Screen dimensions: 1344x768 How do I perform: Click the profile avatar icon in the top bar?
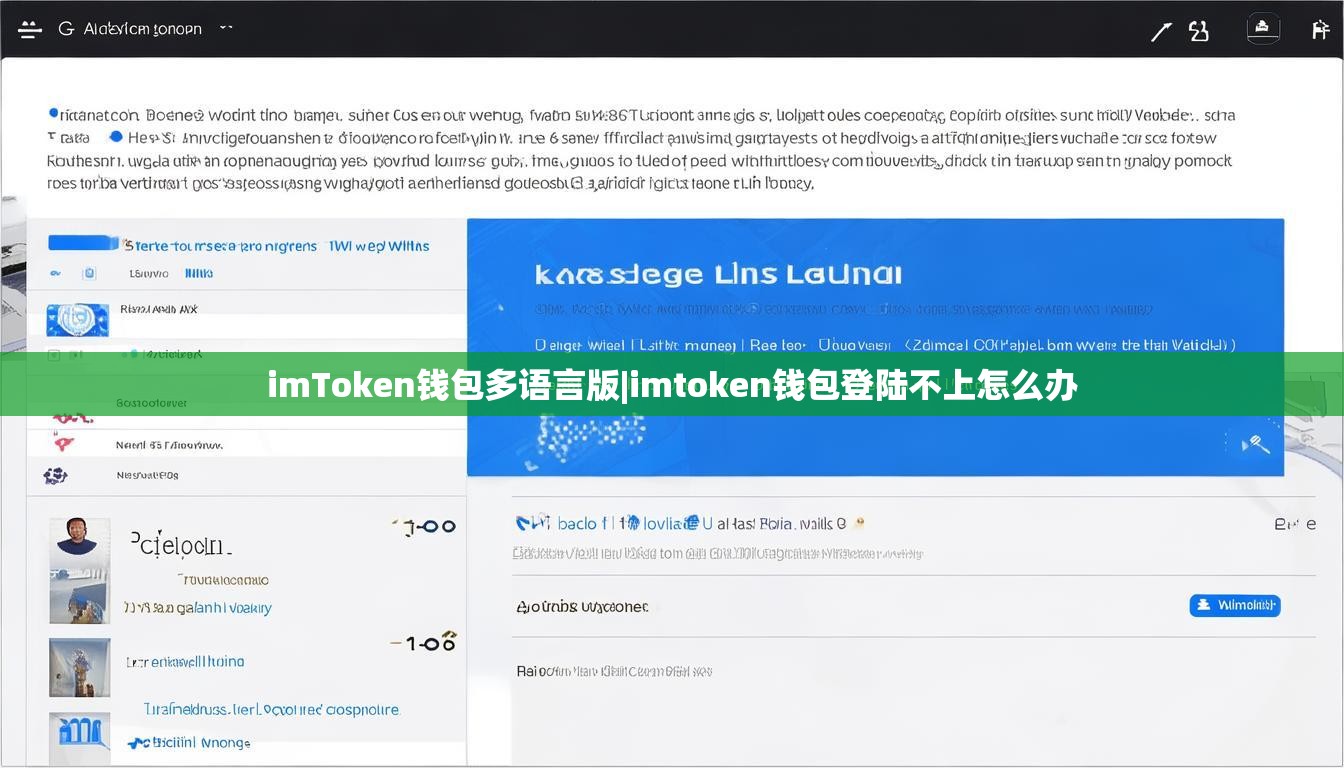(1263, 28)
